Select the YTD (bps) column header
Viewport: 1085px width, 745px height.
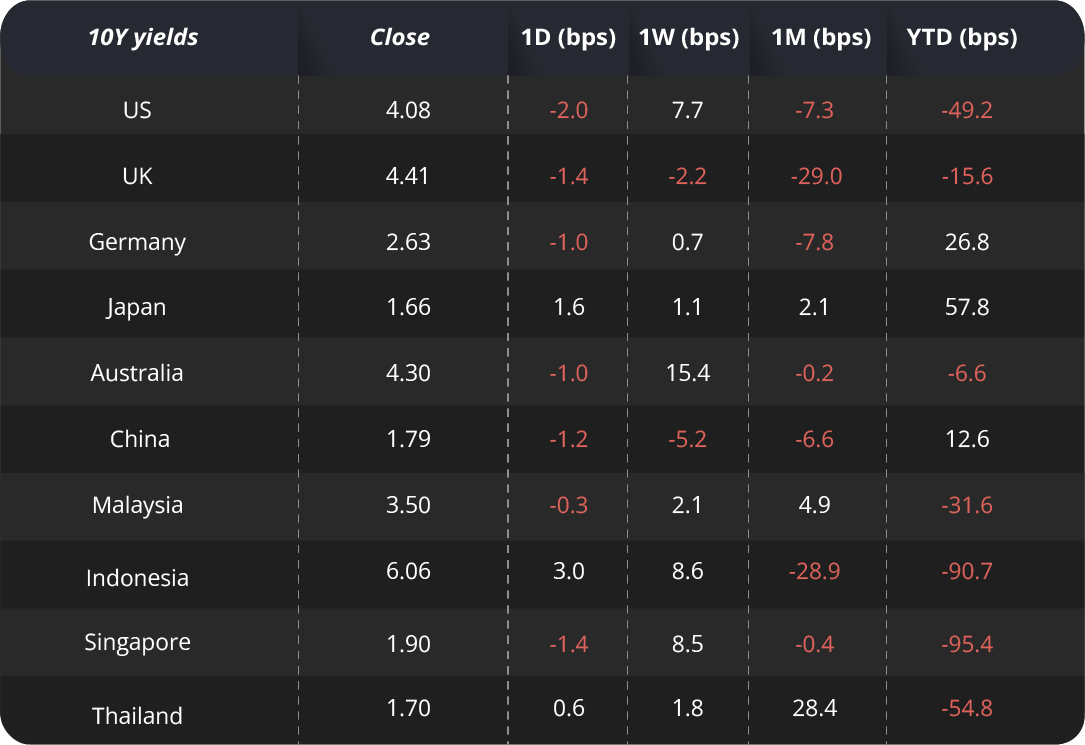click(x=961, y=38)
